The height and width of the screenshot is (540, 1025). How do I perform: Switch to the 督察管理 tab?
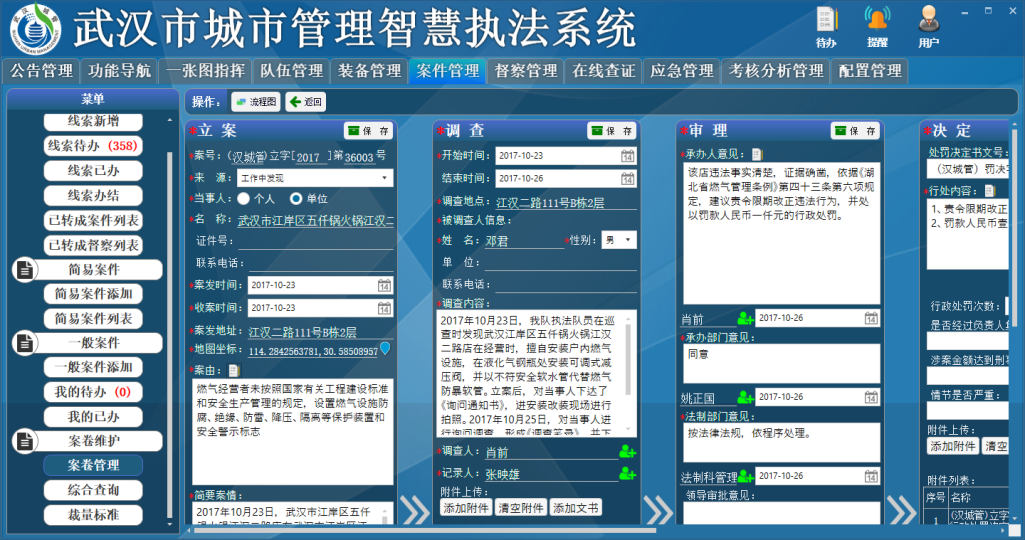[526, 71]
